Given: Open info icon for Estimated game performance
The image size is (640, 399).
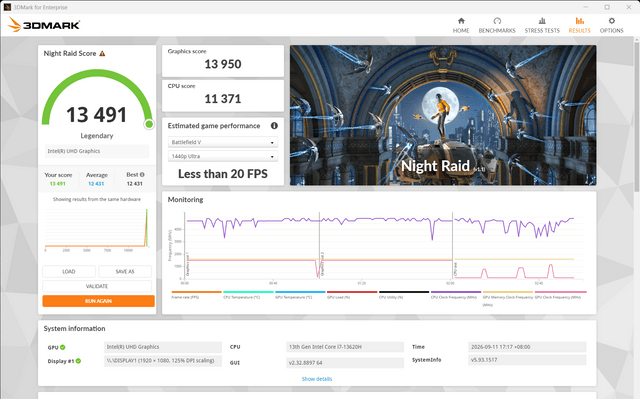Looking at the screenshot, I should pyautogui.click(x=274, y=126).
